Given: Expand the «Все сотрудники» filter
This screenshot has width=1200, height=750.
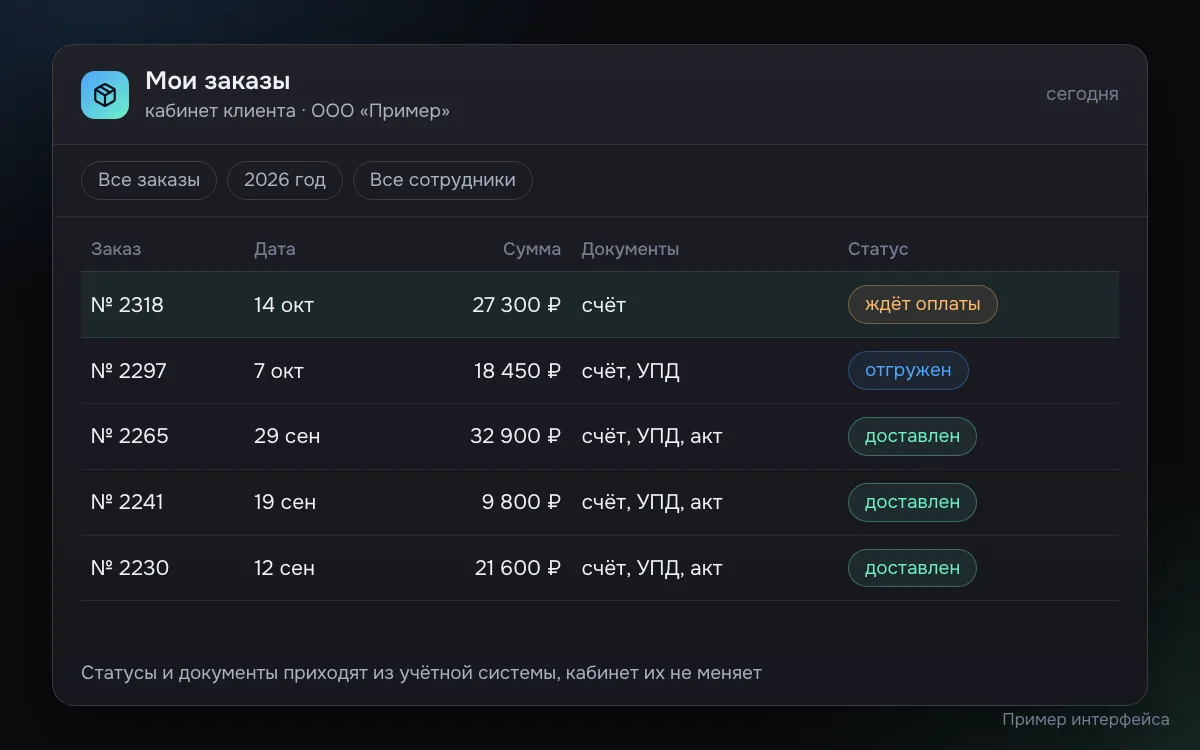Looking at the screenshot, I should pos(443,180).
